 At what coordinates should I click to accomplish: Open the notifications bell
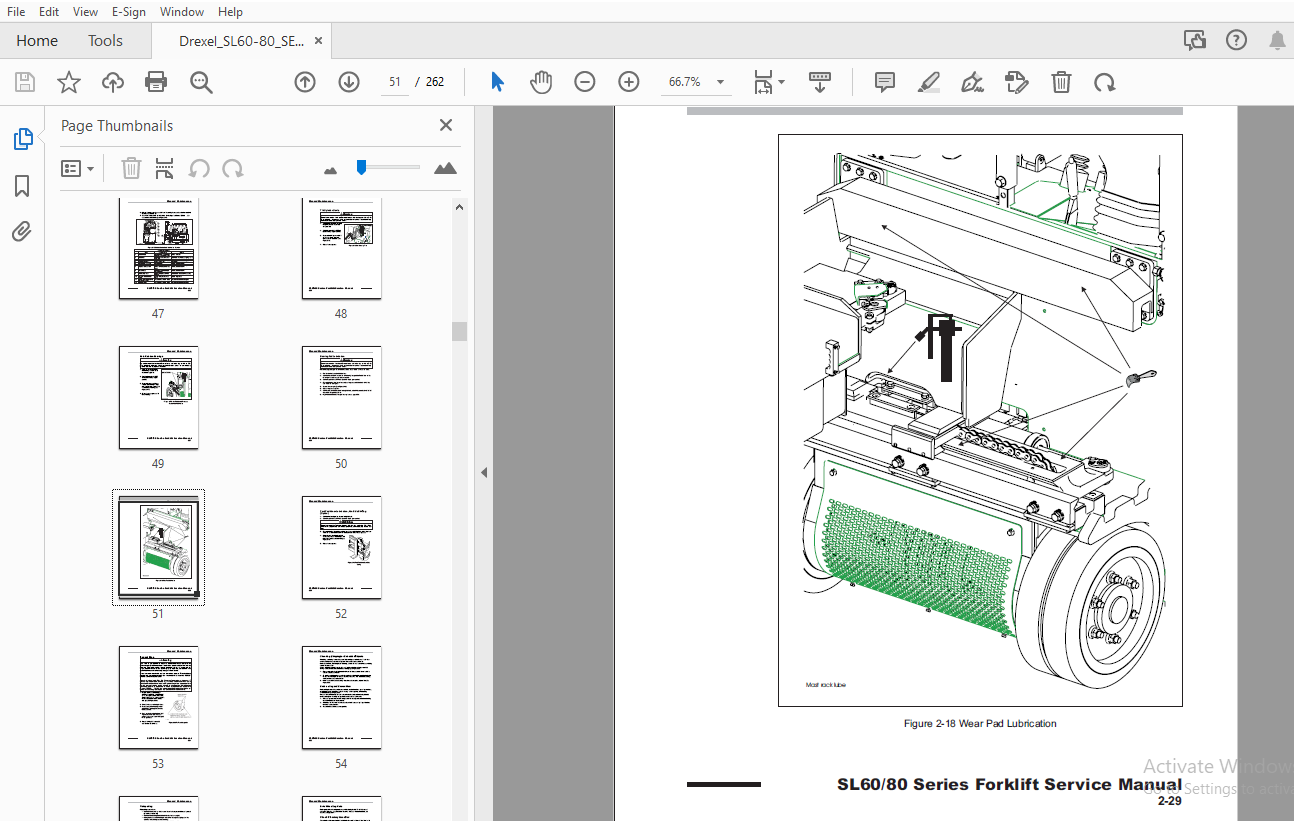pyautogui.click(x=1277, y=40)
